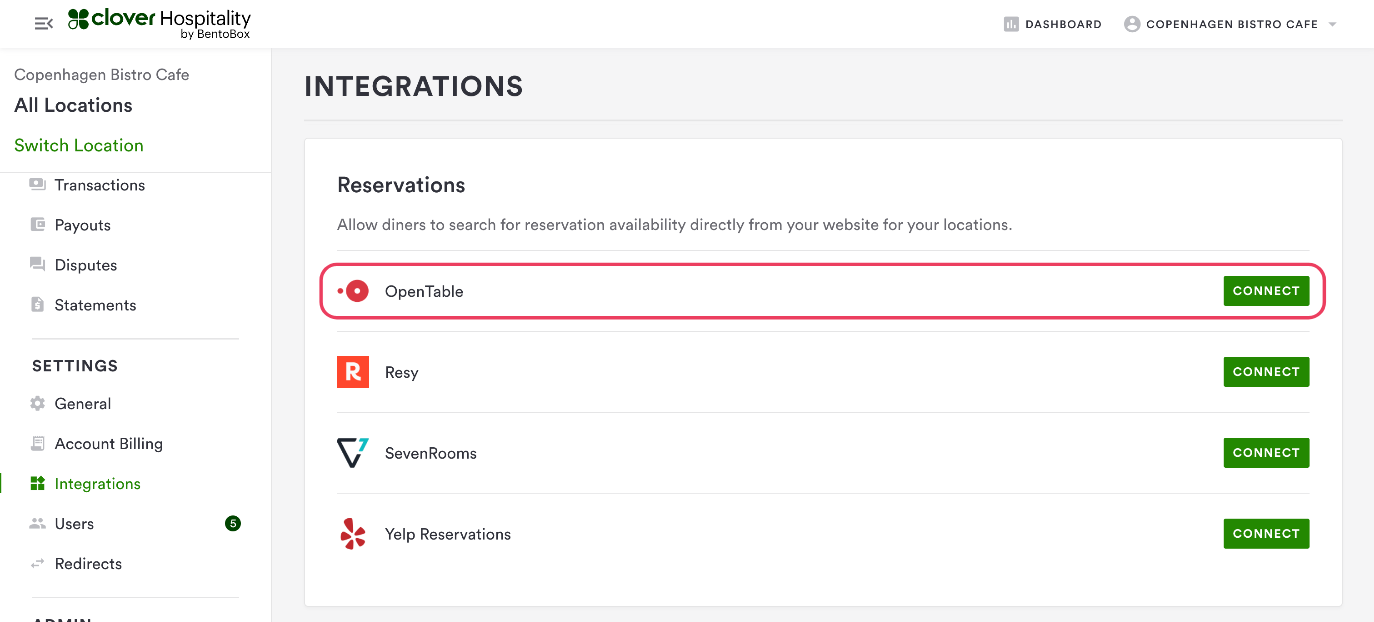
Task: Open the Statements page
Action: [95, 305]
